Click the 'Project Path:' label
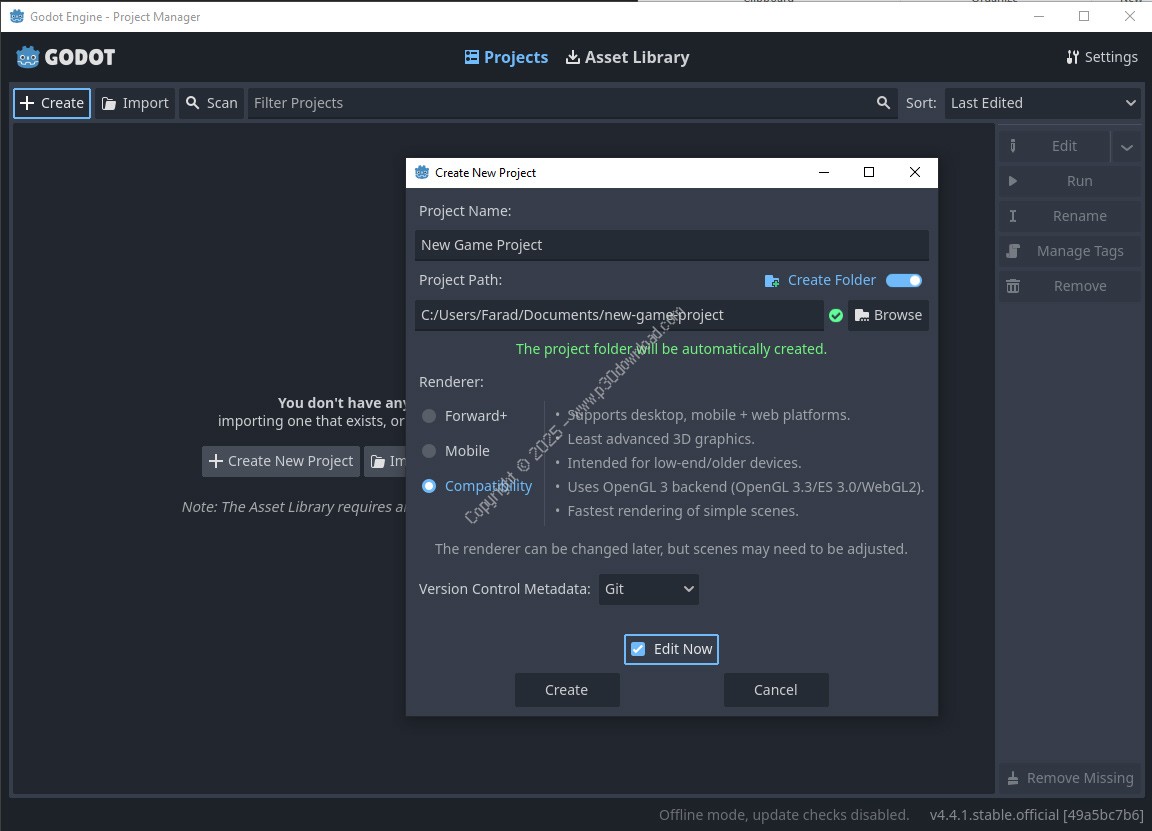The image size is (1152, 831). tap(461, 280)
